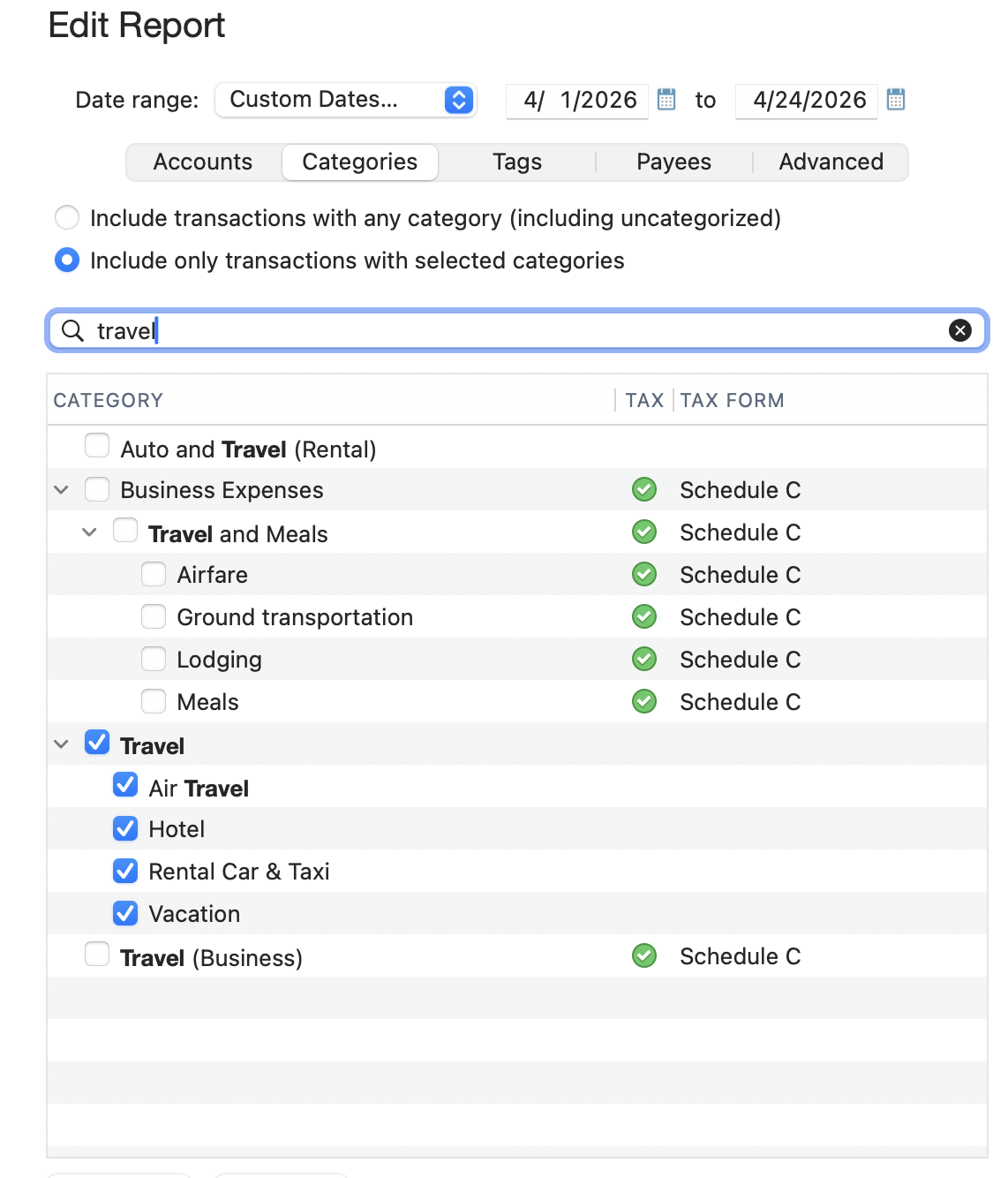Image resolution: width=1008 pixels, height=1178 pixels.
Task: Select include transactions with any category
Action: [x=67, y=217]
